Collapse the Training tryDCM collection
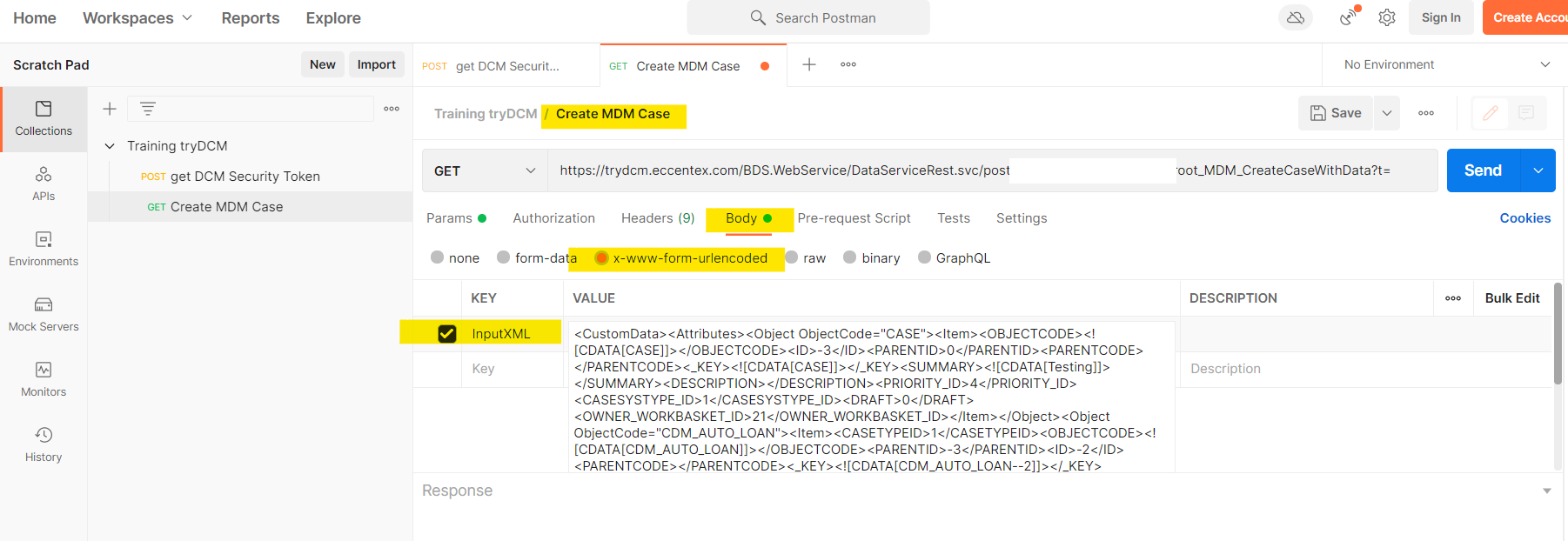The height and width of the screenshot is (541, 1568). click(x=110, y=146)
